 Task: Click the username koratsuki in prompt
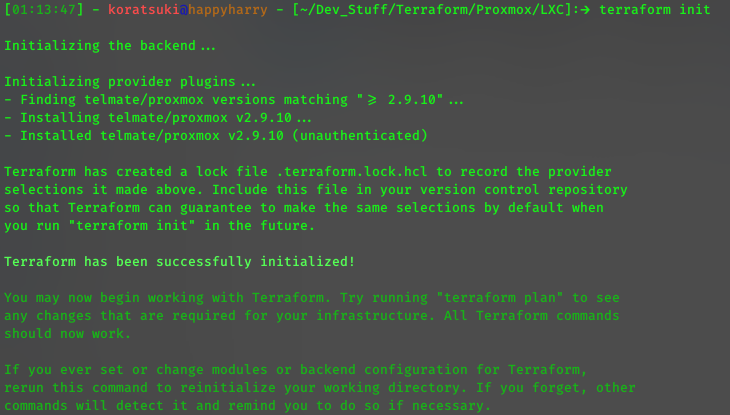pyautogui.click(x=144, y=9)
